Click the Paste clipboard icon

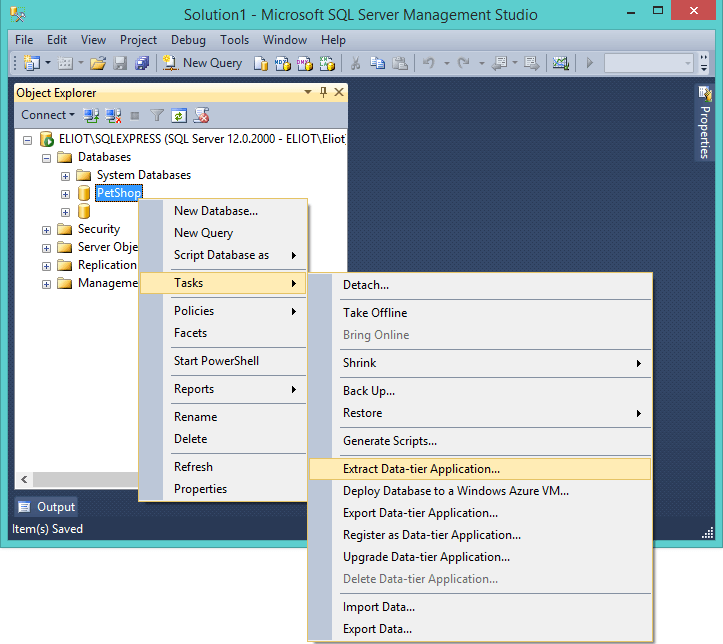[400, 63]
